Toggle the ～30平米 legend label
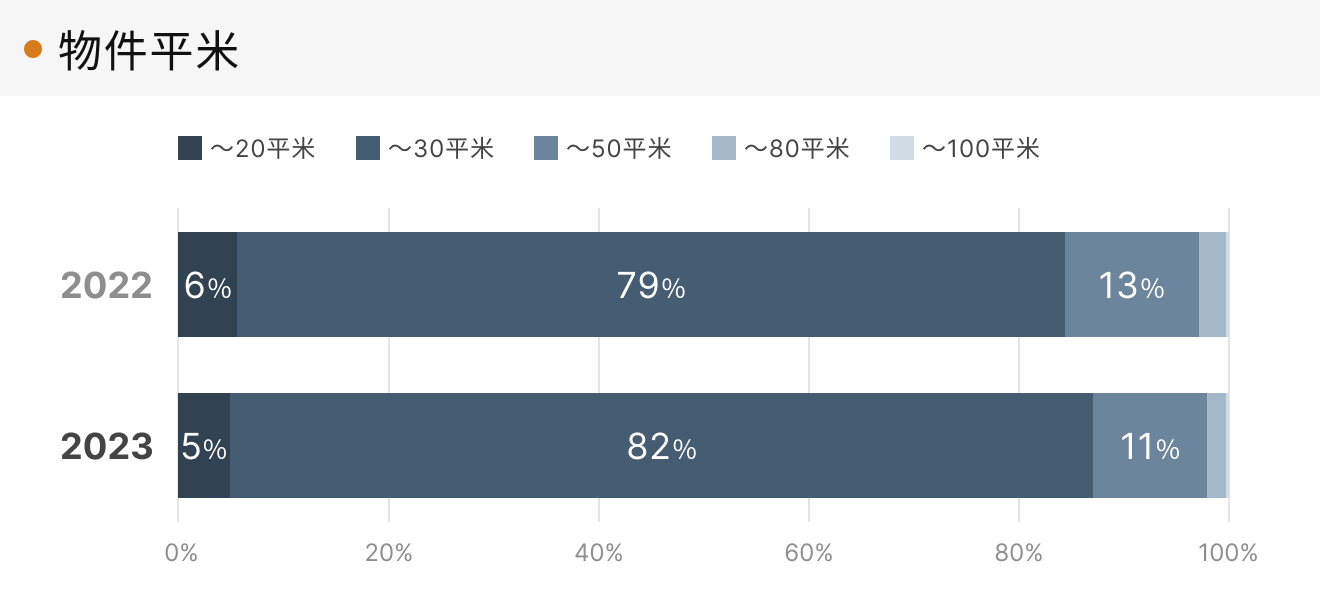 click(441, 149)
